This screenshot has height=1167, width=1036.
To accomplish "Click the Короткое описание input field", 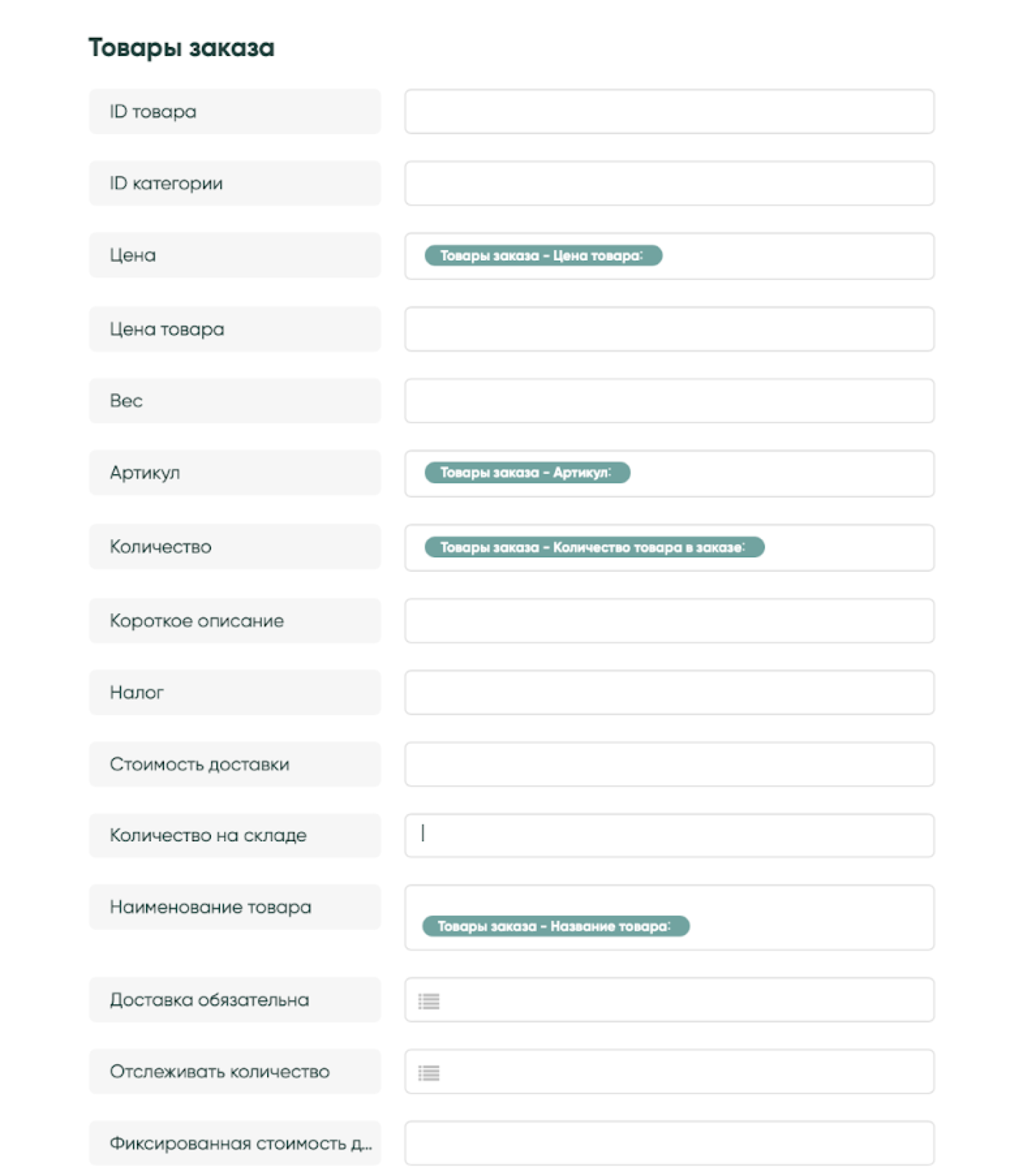I will (x=669, y=621).
